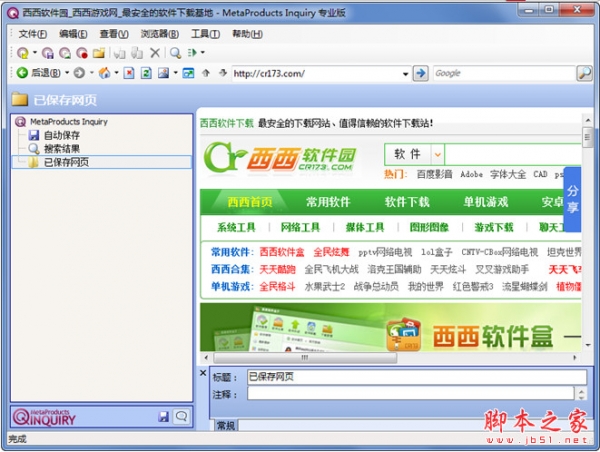Open the address bar URL dropdown
Image resolution: width=600 pixels, height=452 pixels.
click(x=405, y=74)
